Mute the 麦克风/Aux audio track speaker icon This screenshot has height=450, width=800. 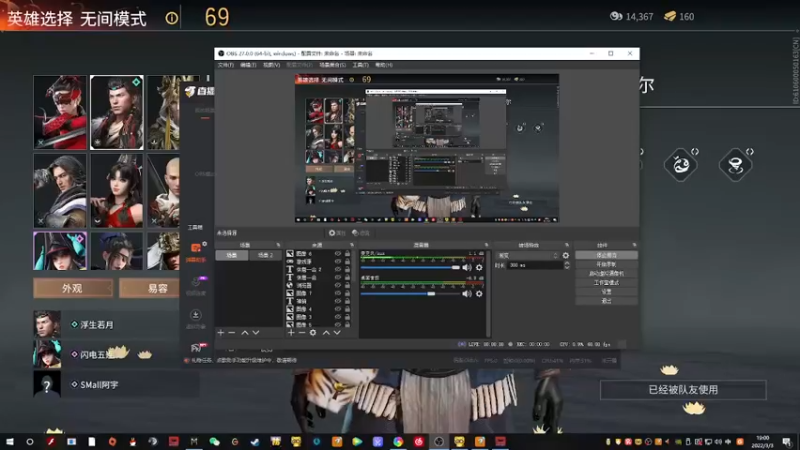coord(467,267)
